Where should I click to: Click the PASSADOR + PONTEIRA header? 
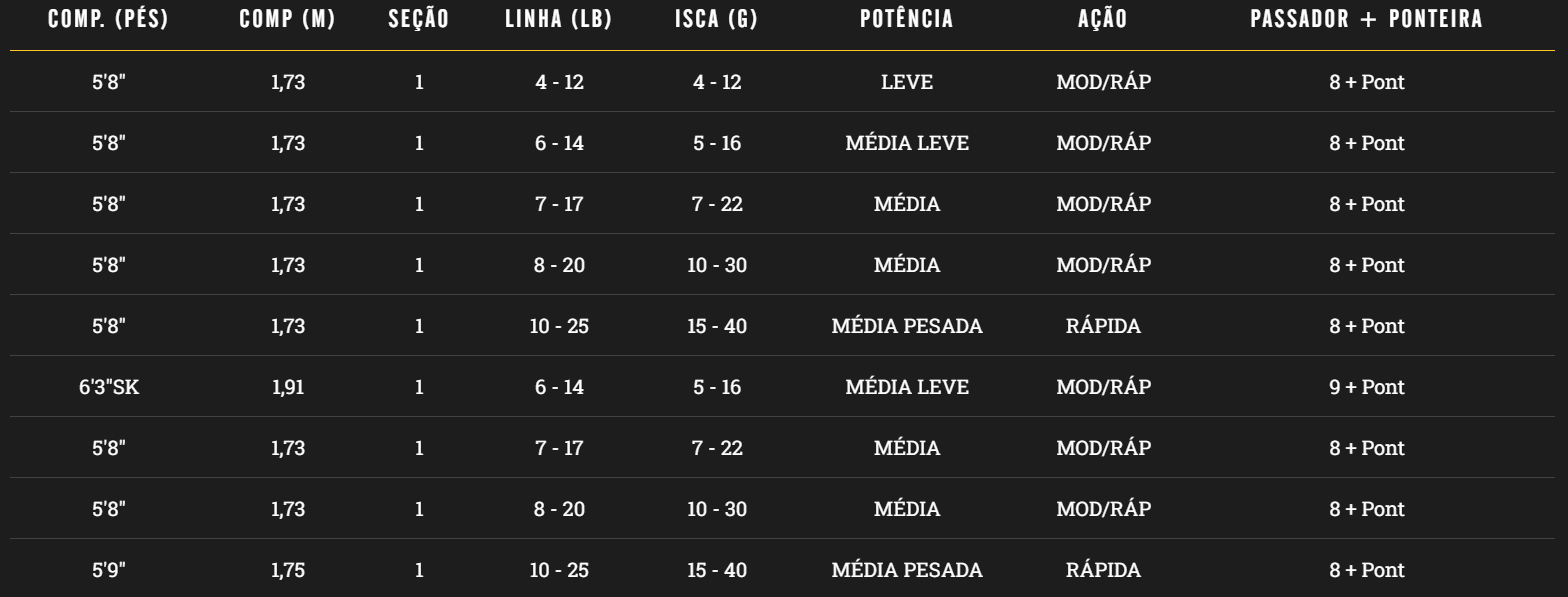(1367, 19)
